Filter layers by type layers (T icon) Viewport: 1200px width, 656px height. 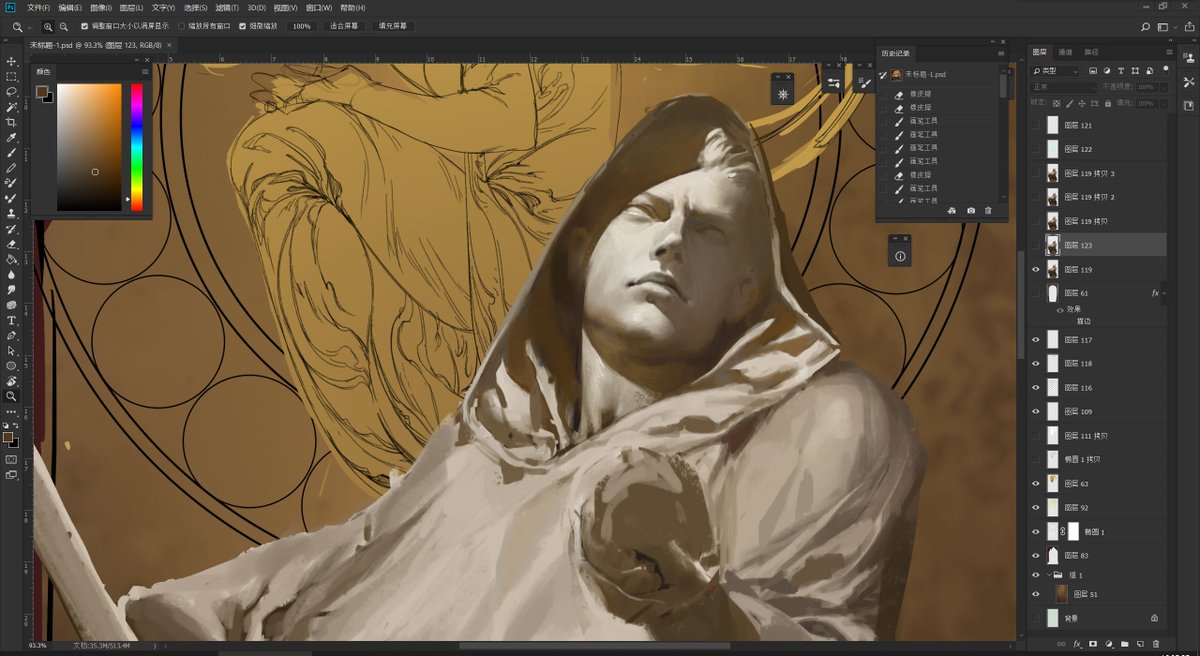(1121, 71)
